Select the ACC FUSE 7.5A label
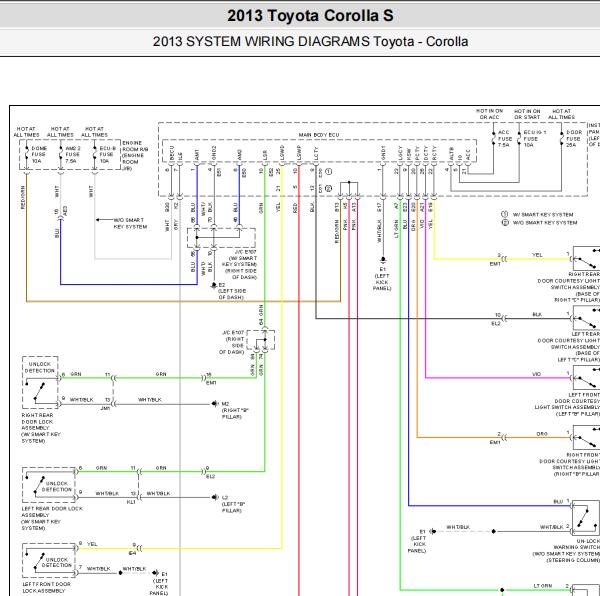The width and height of the screenshot is (600, 596). click(504, 138)
